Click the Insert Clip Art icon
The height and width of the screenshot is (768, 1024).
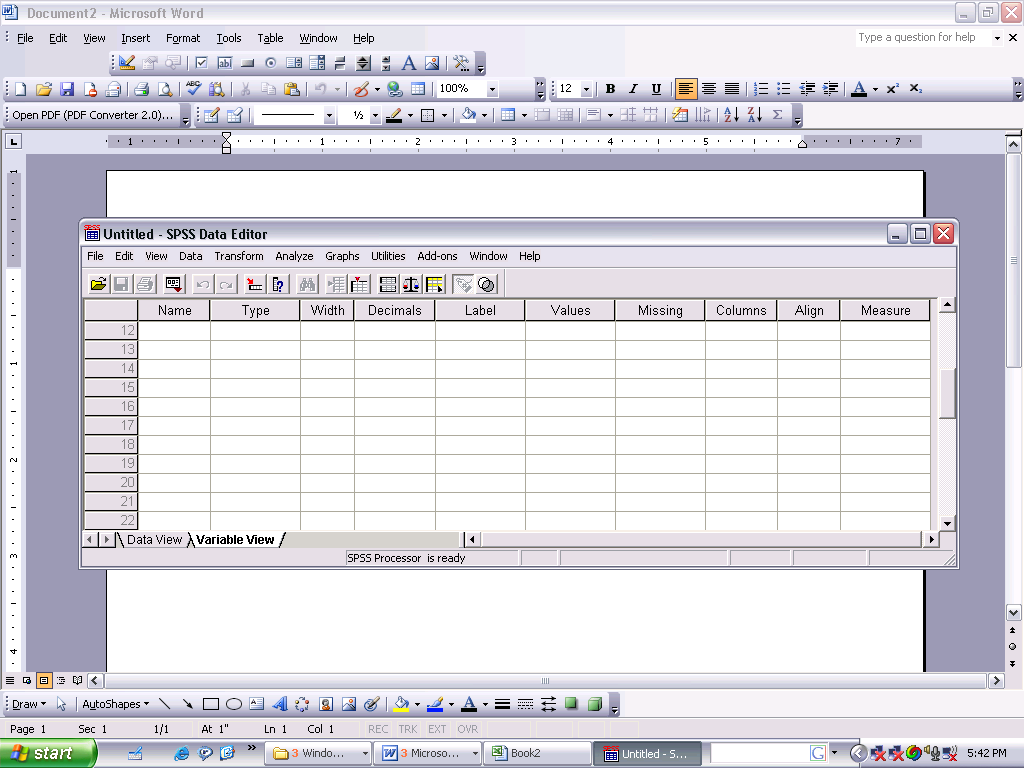[326, 704]
